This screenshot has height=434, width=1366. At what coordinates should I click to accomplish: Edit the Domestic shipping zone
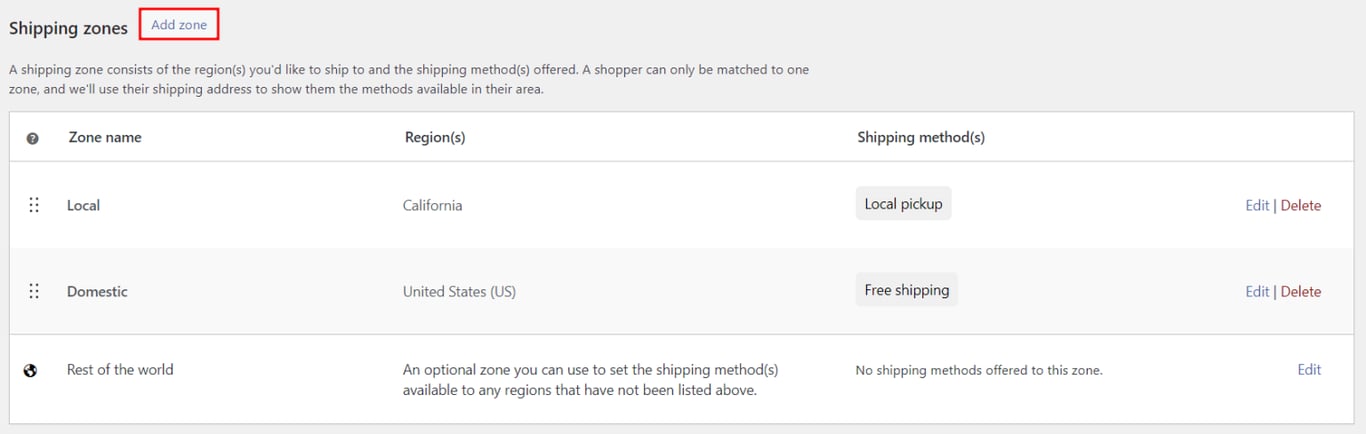pyautogui.click(x=1257, y=291)
